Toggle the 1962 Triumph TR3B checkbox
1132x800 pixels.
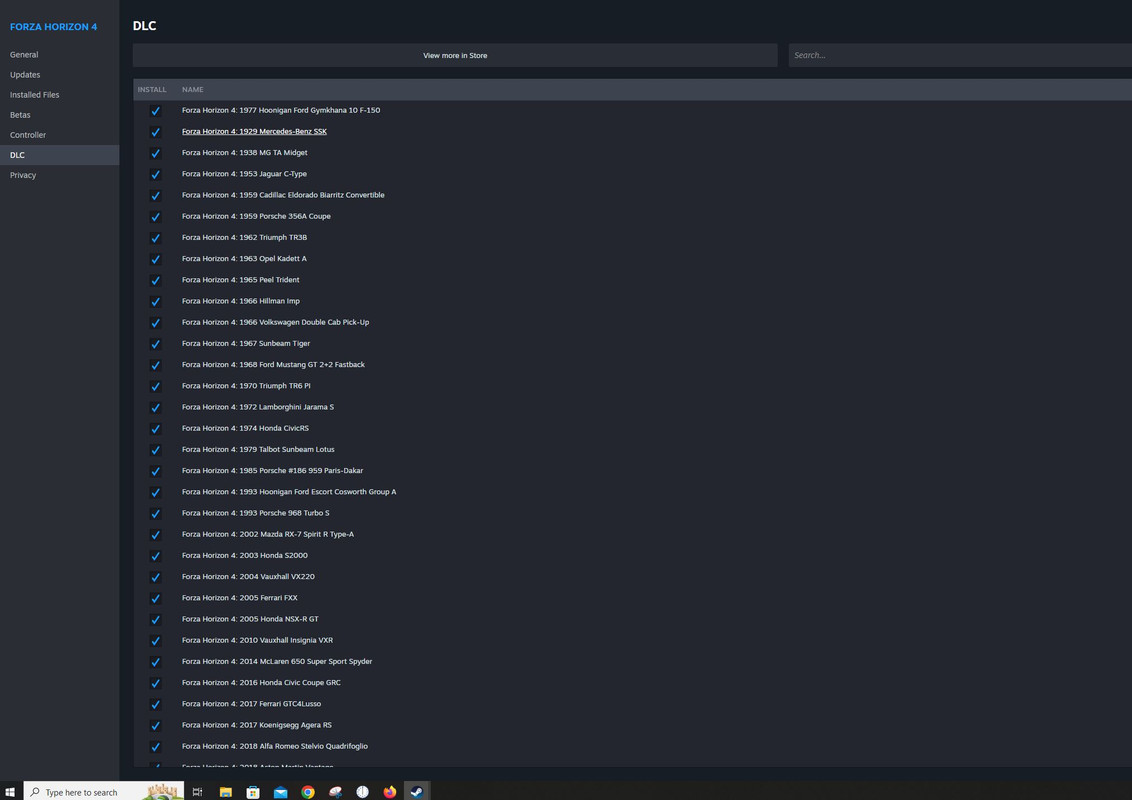pyautogui.click(x=155, y=238)
